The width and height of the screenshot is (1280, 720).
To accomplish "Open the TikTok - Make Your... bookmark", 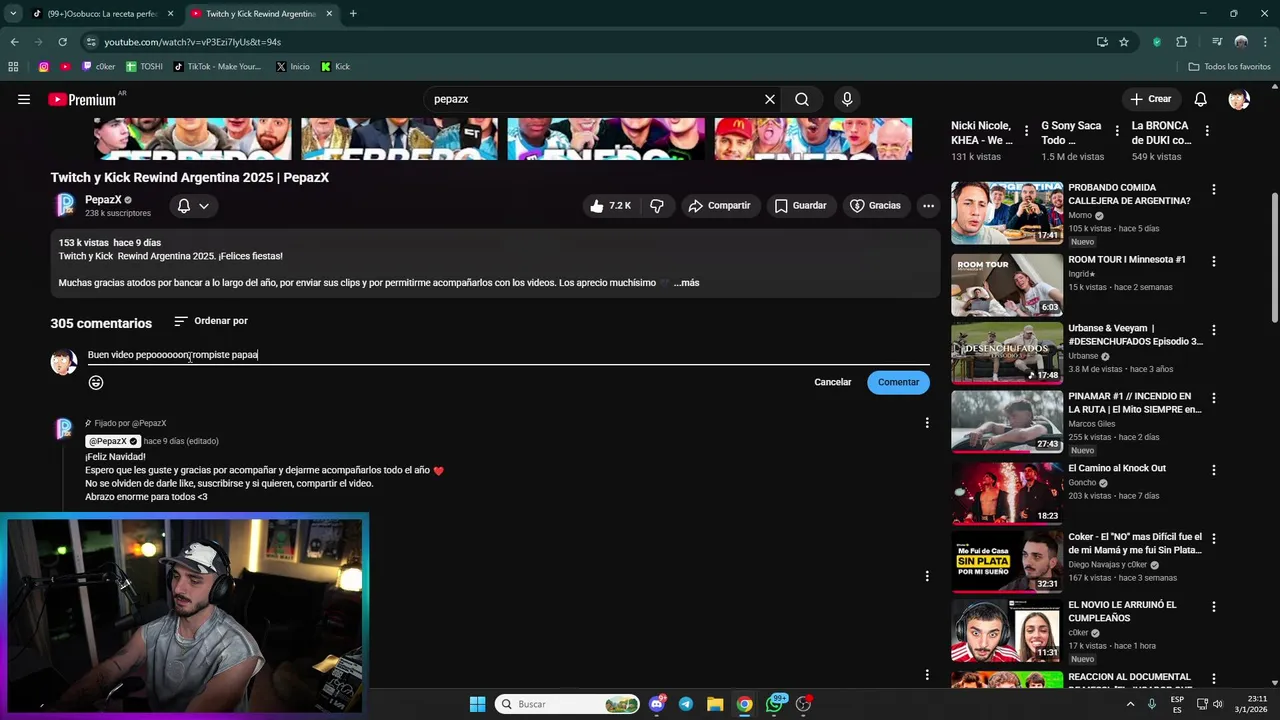I will pos(217,67).
